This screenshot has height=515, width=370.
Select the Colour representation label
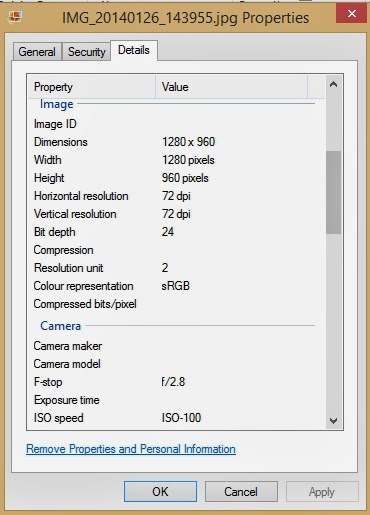(x=83, y=286)
